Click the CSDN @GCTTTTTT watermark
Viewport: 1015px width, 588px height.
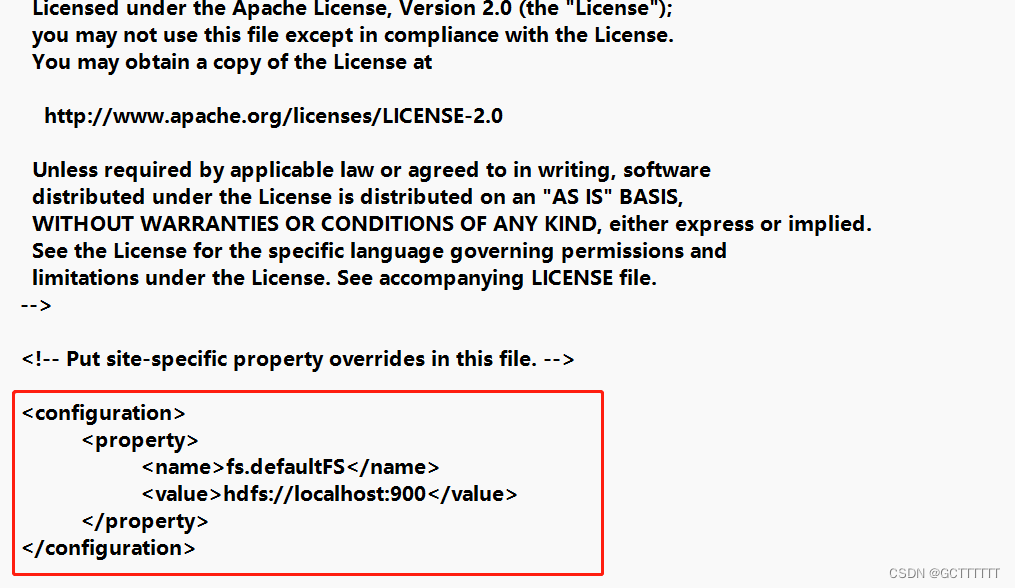tap(944, 573)
